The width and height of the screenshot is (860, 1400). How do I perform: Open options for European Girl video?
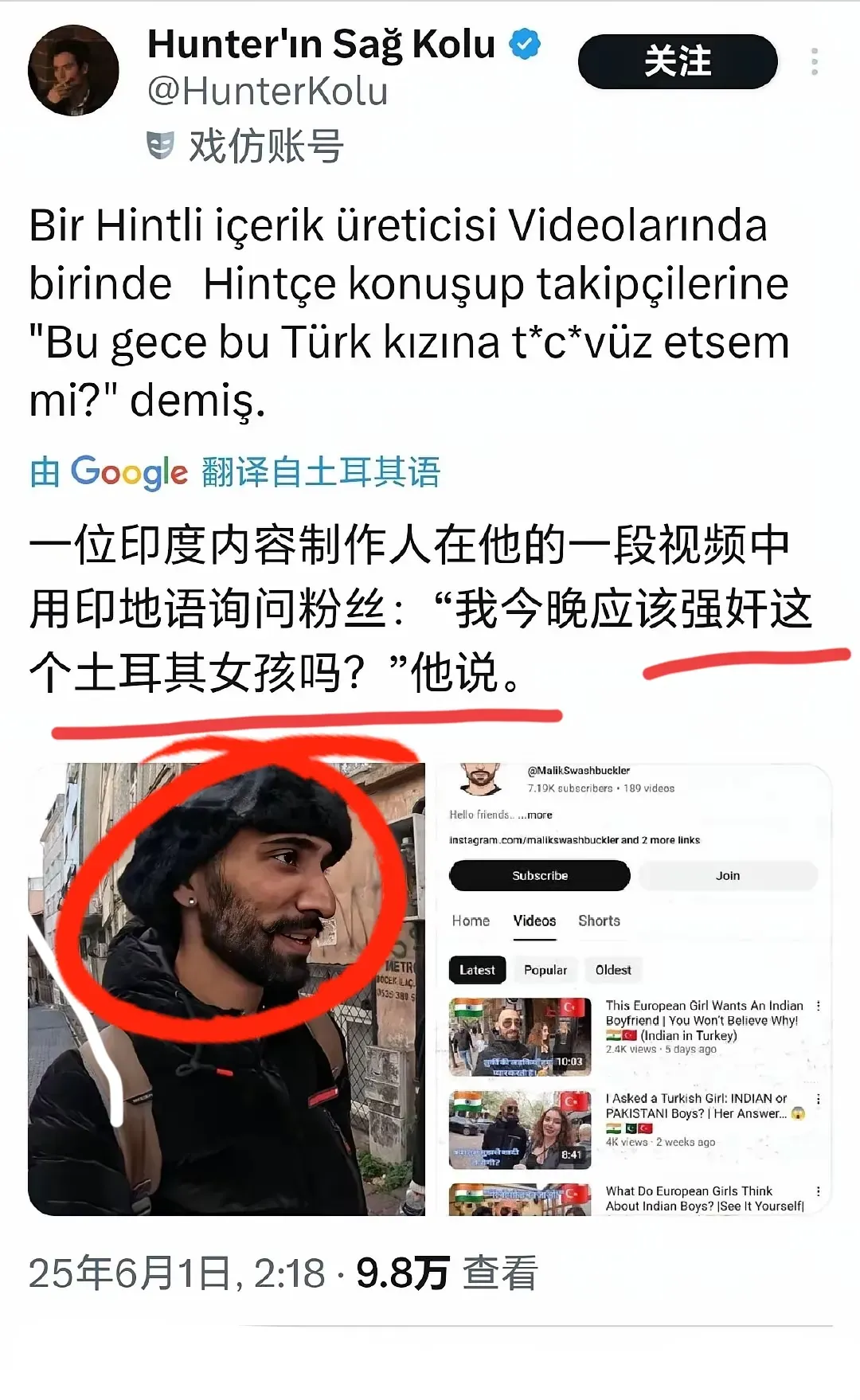(818, 1007)
